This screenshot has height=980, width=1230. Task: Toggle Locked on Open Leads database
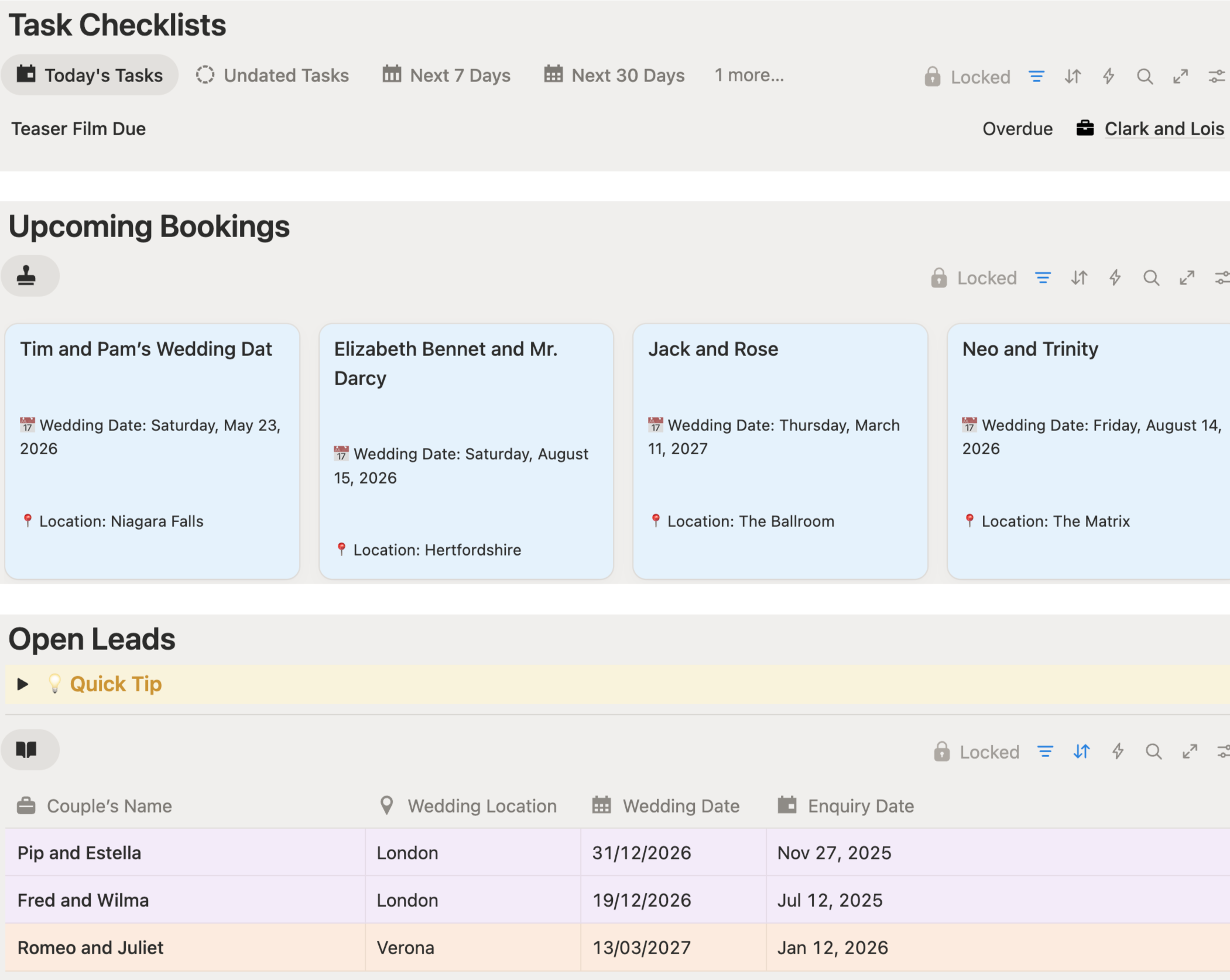click(977, 751)
